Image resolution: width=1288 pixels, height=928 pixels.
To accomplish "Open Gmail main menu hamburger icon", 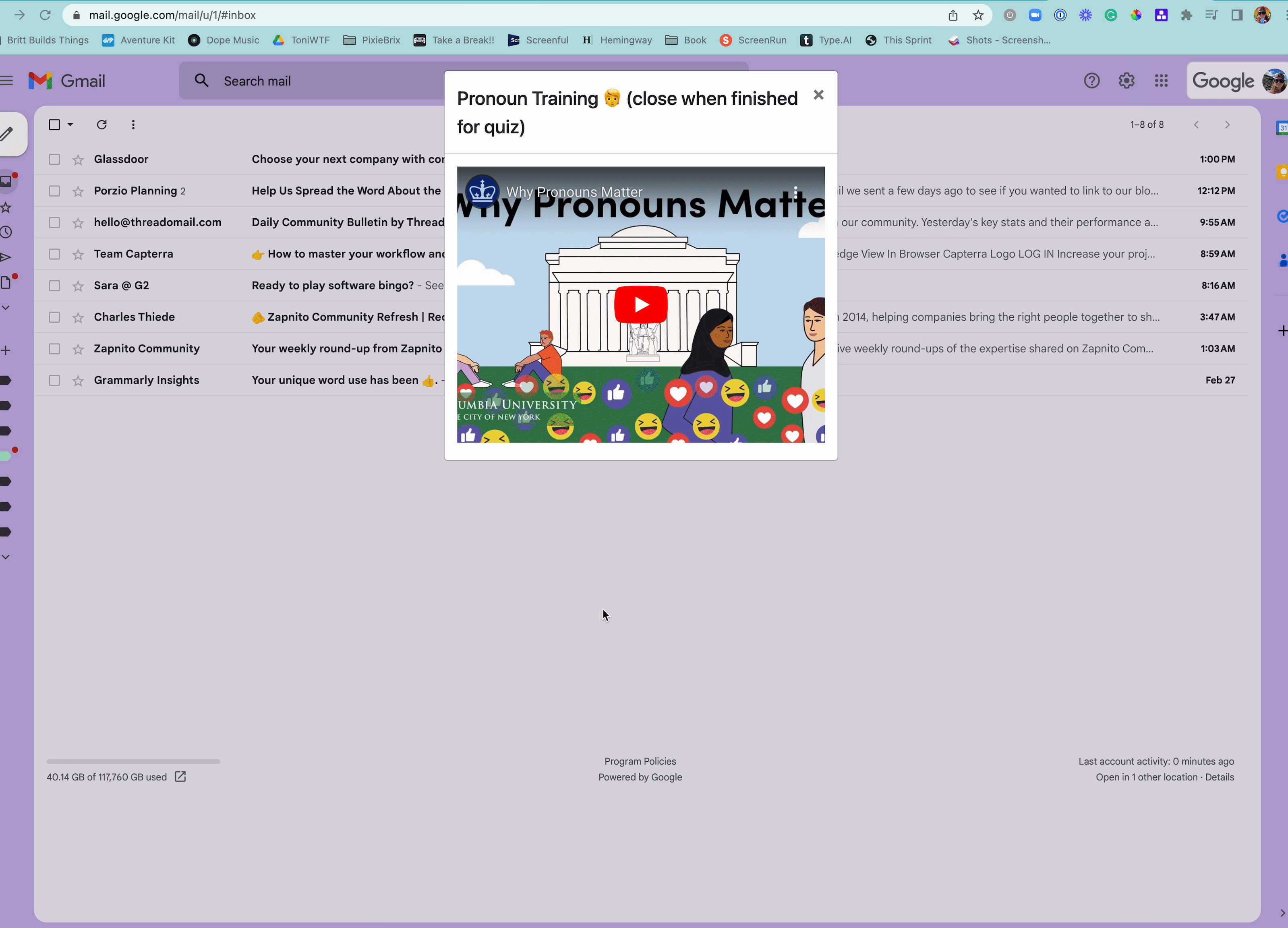I will (x=6, y=81).
